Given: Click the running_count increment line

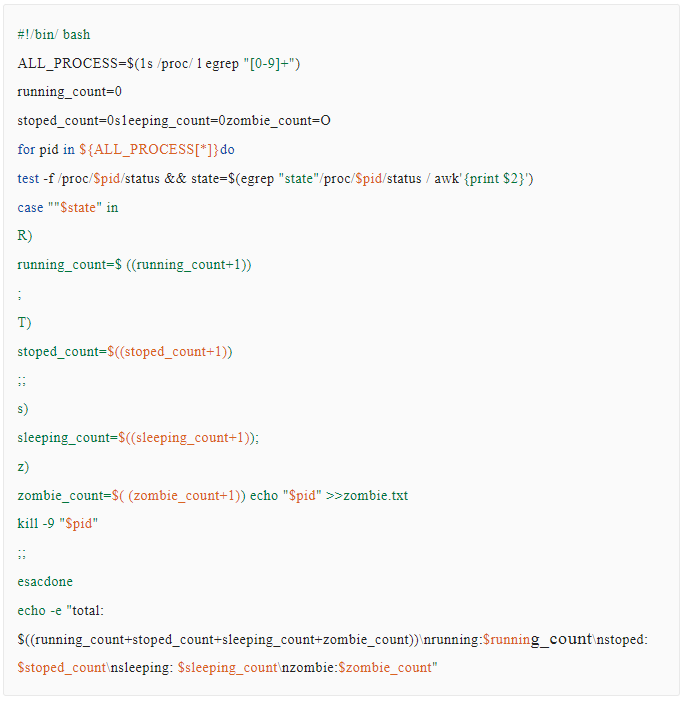Looking at the screenshot, I should pos(134,265).
